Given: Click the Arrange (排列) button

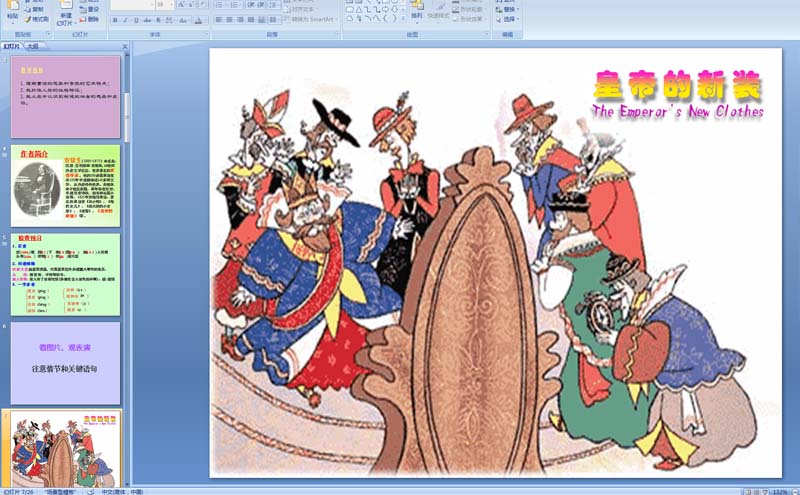Looking at the screenshot, I should coord(417,11).
